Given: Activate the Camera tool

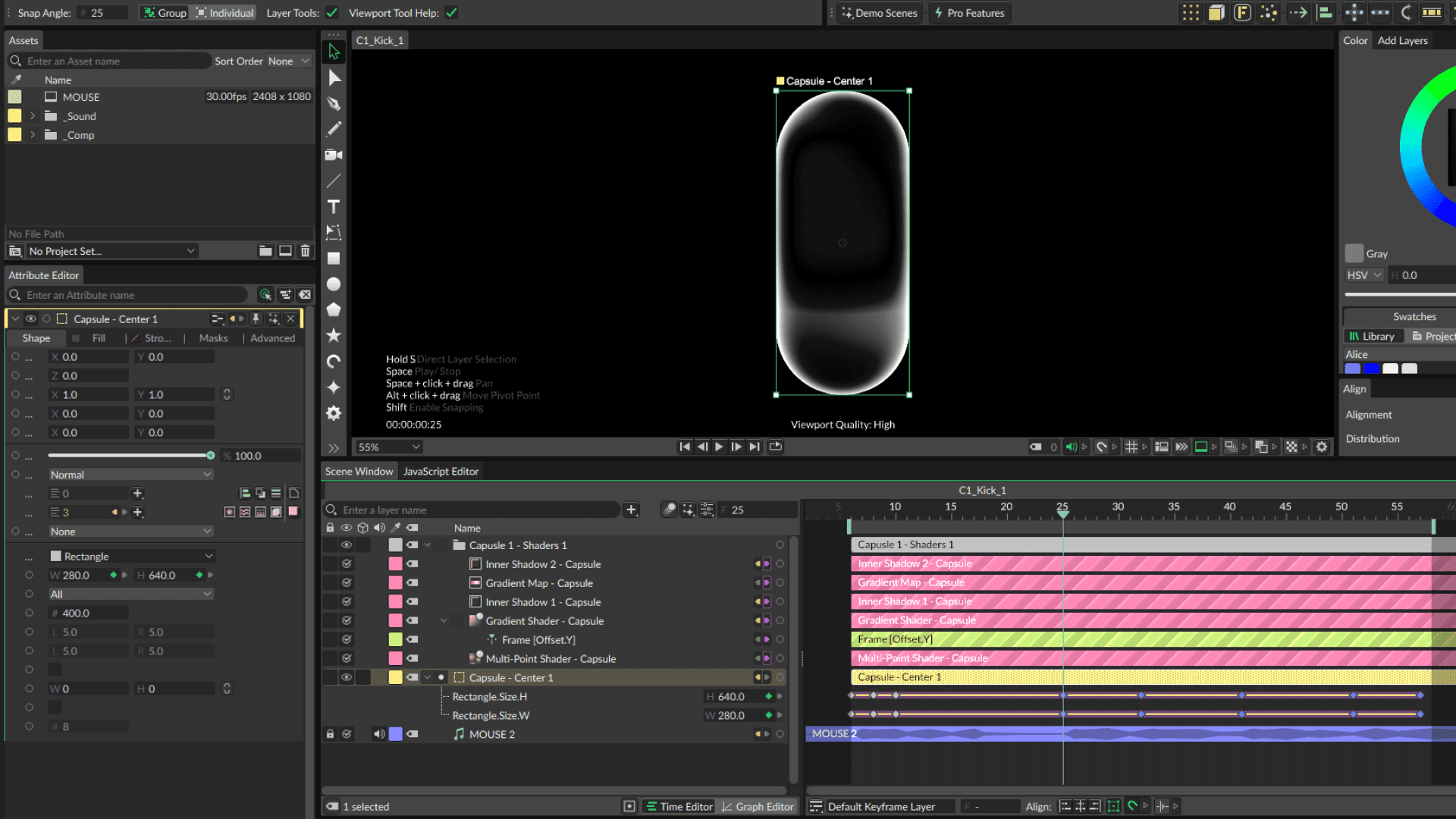Looking at the screenshot, I should pos(334,155).
